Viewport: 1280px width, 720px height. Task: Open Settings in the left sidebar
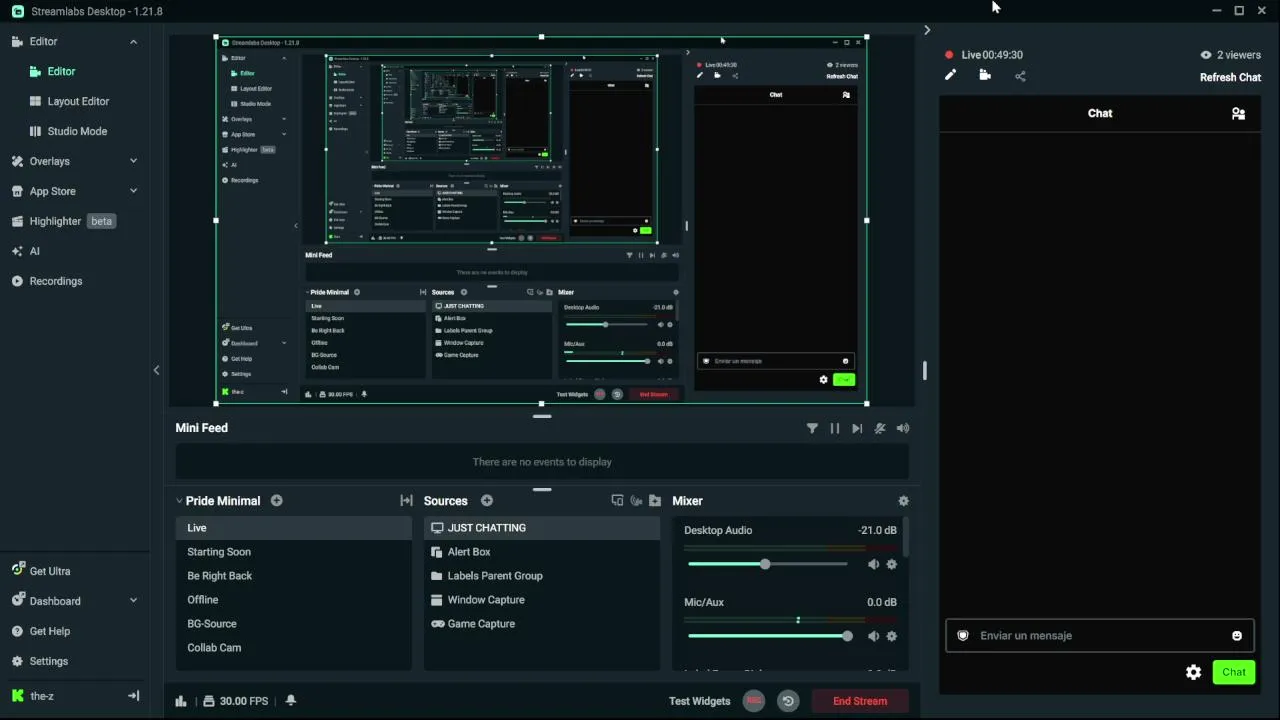tap(40, 661)
